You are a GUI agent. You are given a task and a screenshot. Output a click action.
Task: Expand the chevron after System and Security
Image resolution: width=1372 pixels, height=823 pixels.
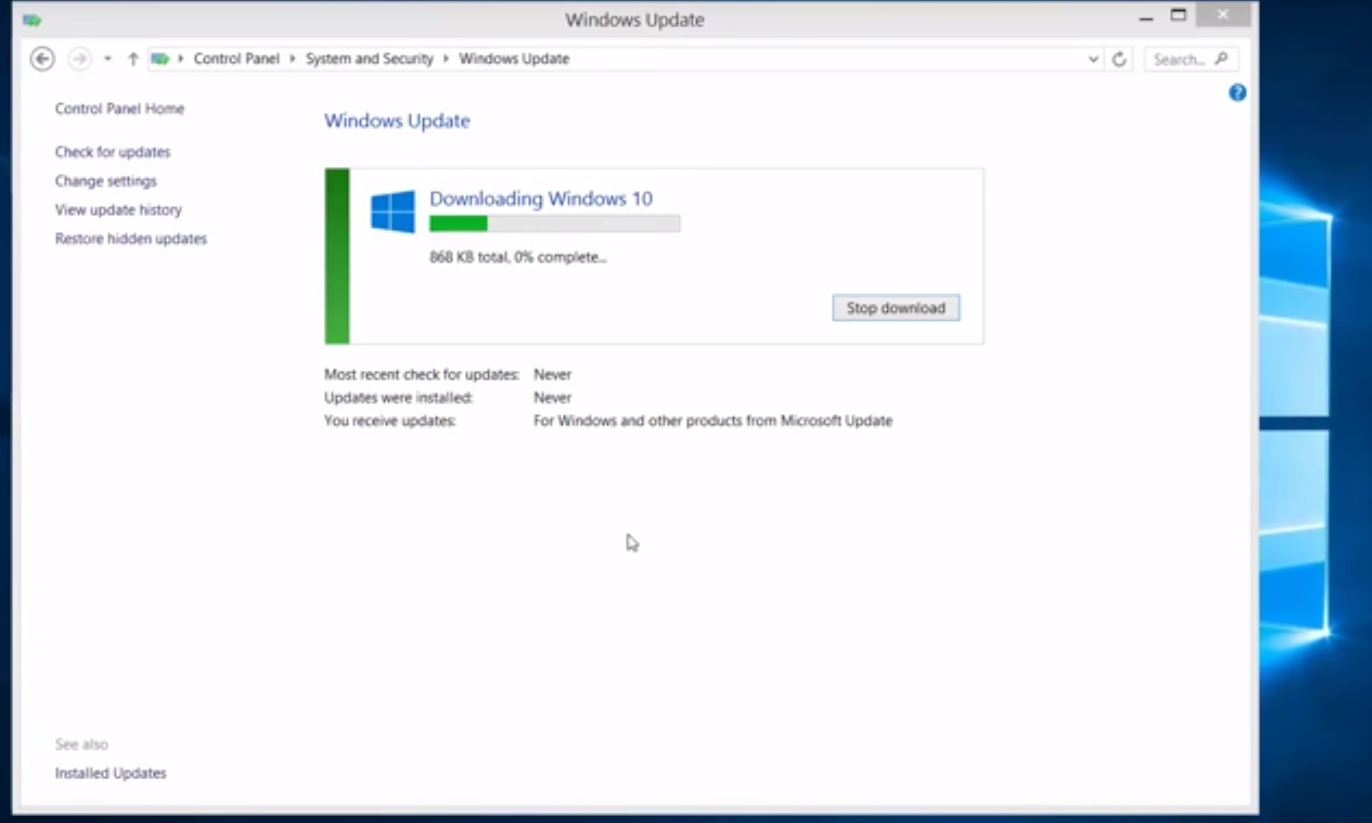(x=446, y=59)
